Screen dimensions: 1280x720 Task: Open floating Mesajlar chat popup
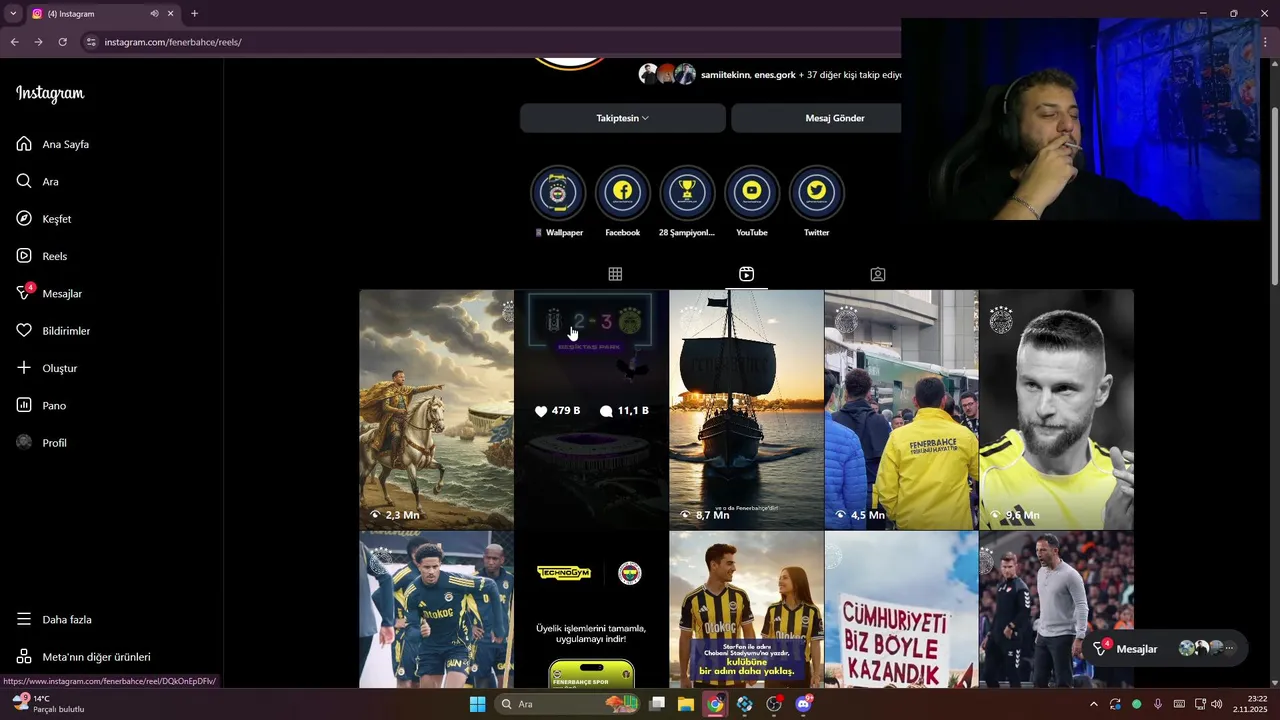[1165, 649]
